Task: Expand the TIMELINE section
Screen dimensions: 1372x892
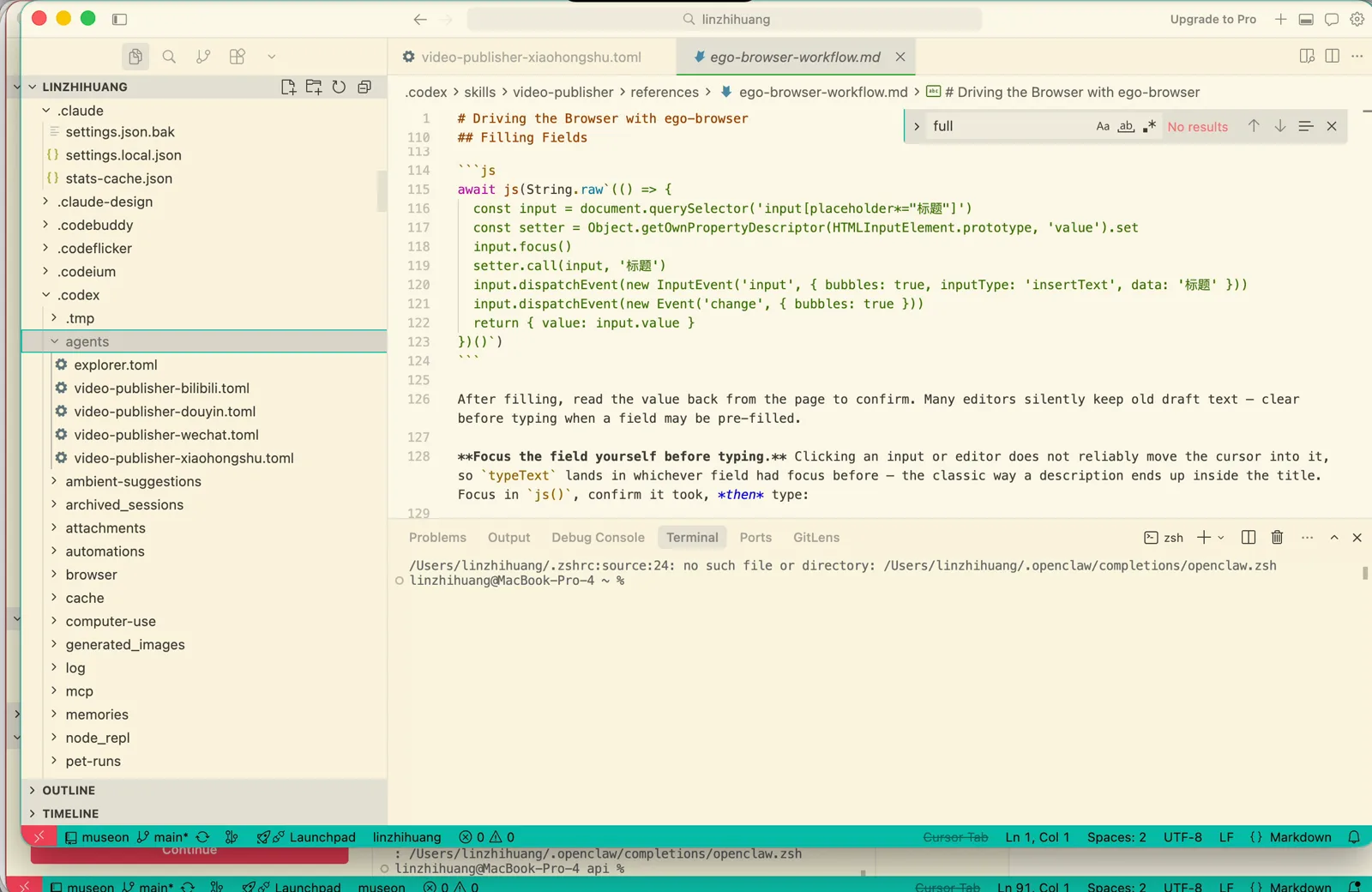Action: 32,813
